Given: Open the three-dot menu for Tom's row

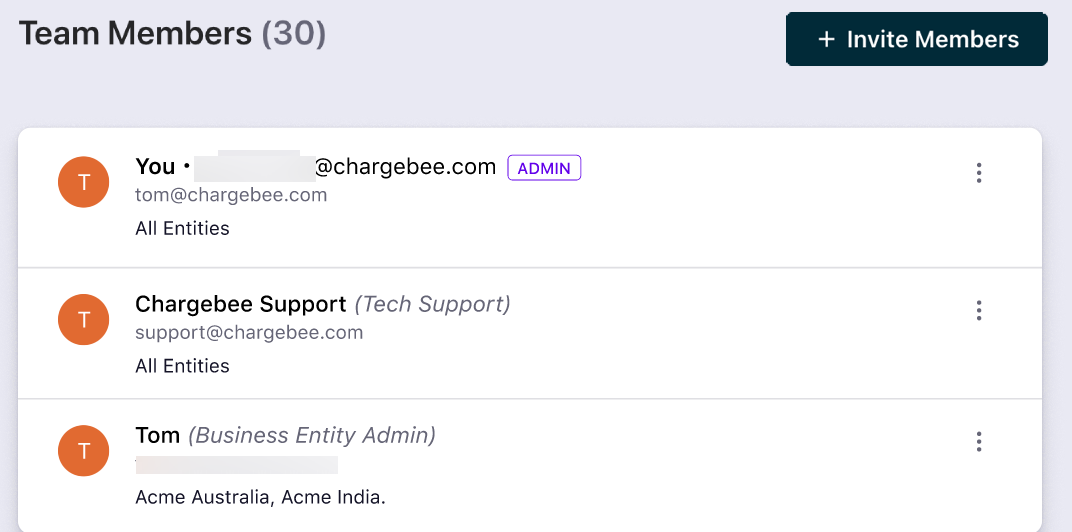Looking at the screenshot, I should tap(978, 441).
